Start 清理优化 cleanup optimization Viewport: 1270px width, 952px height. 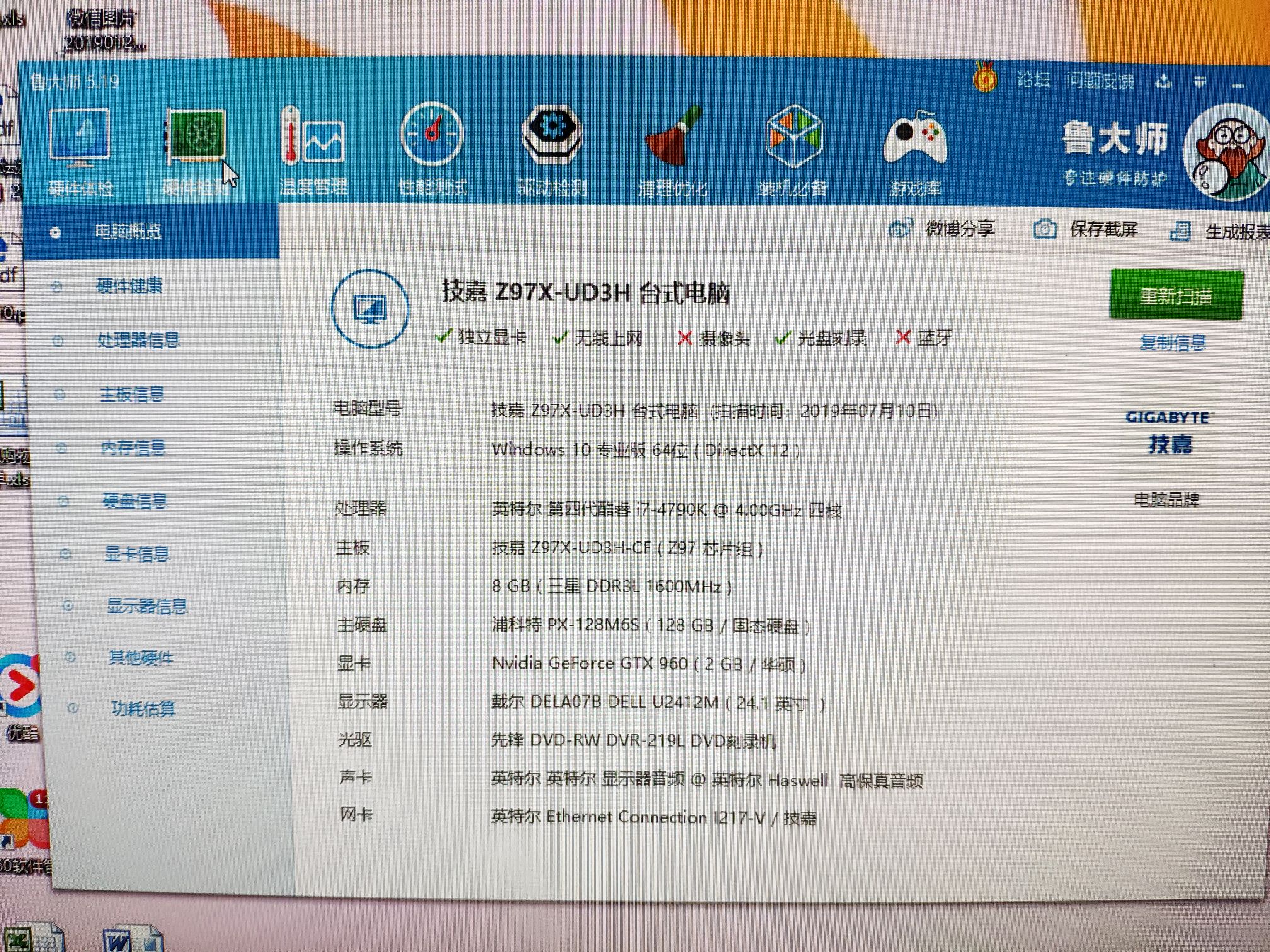click(672, 151)
